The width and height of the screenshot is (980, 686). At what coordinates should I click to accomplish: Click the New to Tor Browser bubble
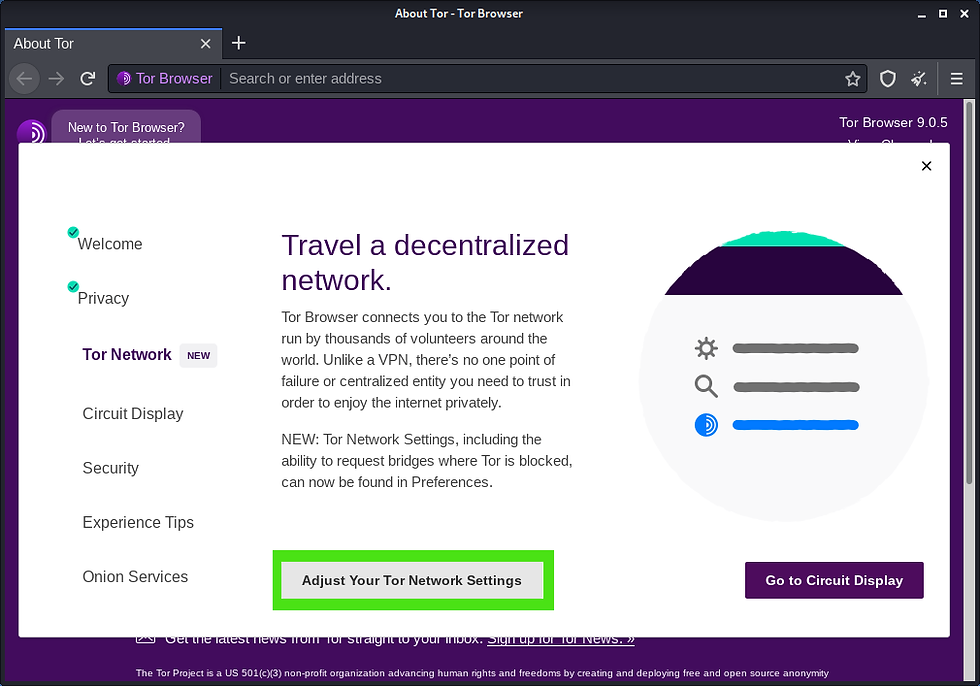(126, 127)
